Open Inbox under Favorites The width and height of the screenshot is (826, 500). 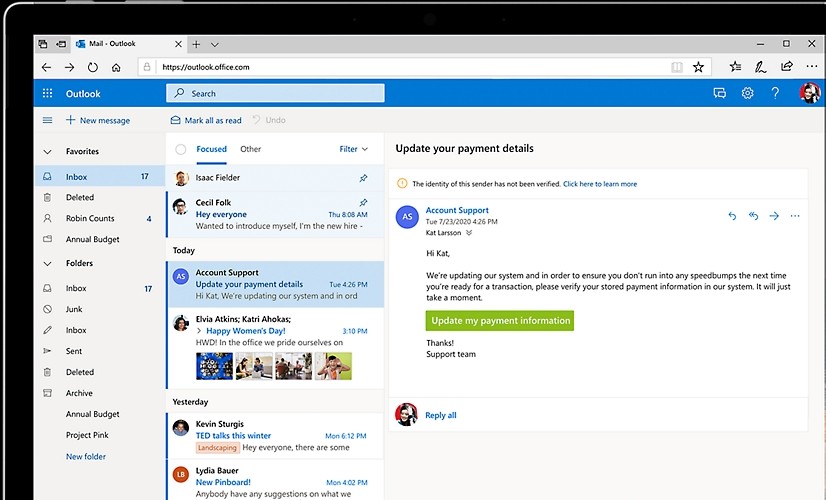coord(100,177)
